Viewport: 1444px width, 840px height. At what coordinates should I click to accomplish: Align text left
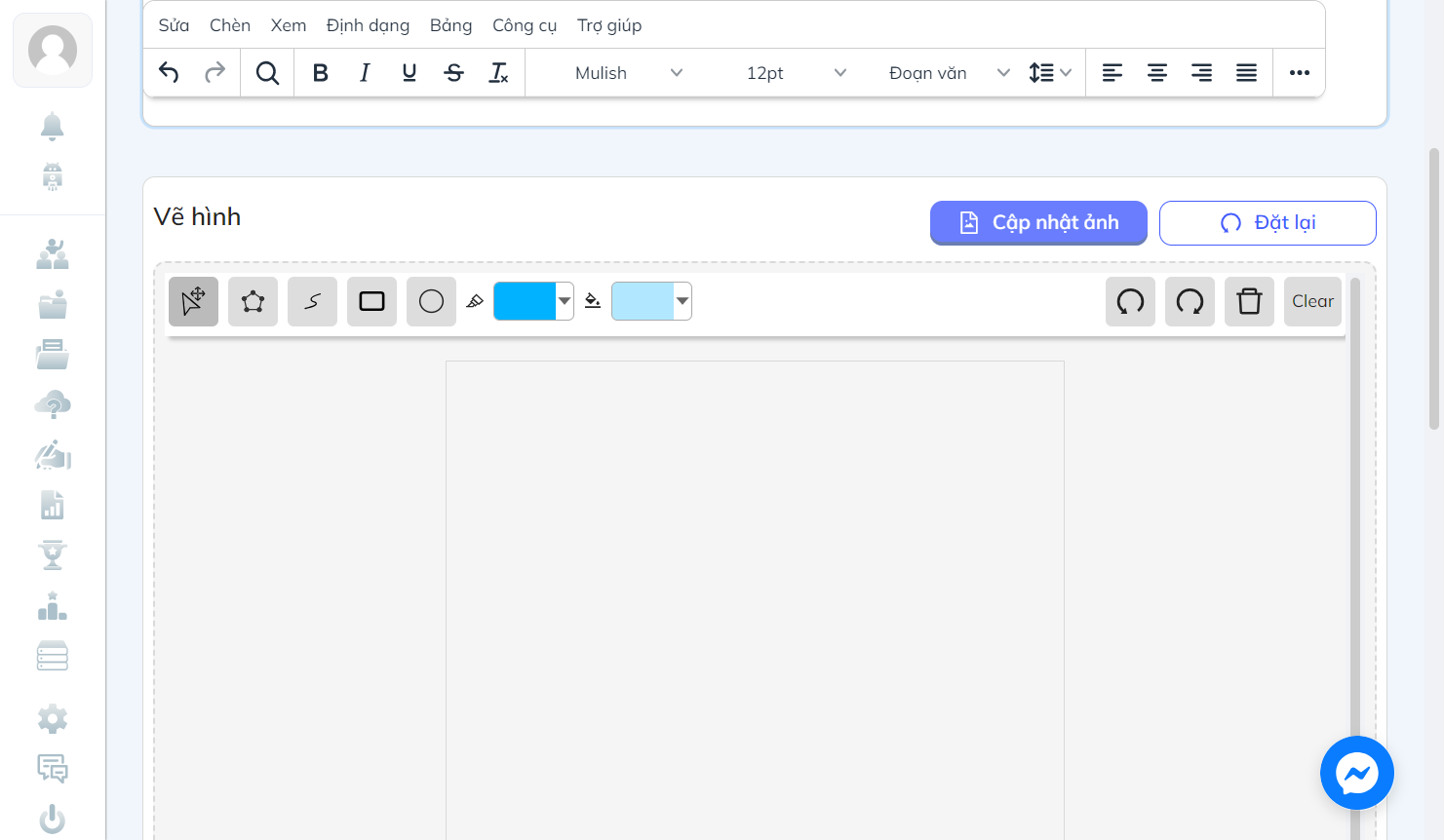pyautogui.click(x=1112, y=72)
